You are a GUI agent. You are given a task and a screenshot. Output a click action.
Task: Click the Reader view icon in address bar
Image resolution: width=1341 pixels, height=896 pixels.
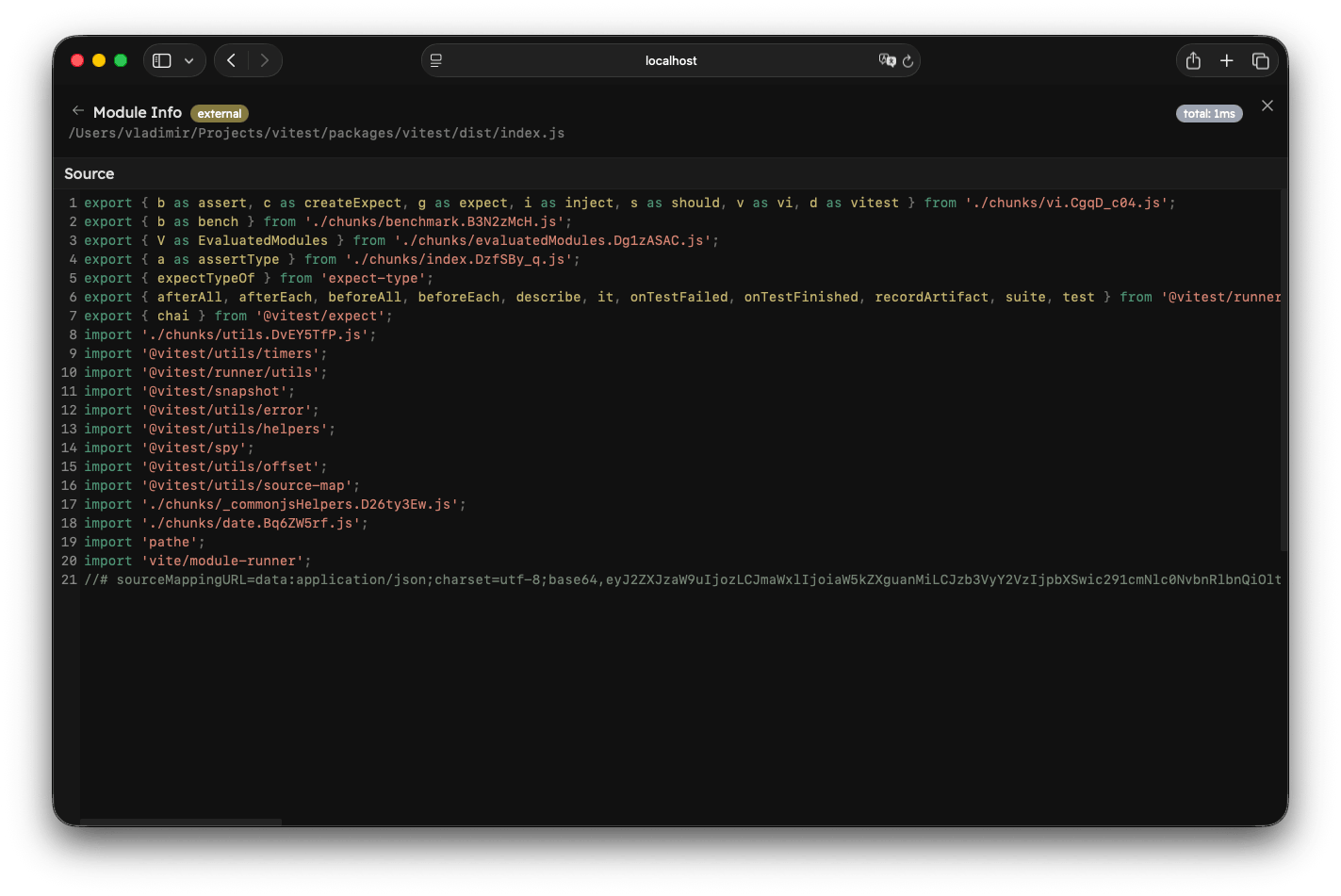tap(435, 59)
